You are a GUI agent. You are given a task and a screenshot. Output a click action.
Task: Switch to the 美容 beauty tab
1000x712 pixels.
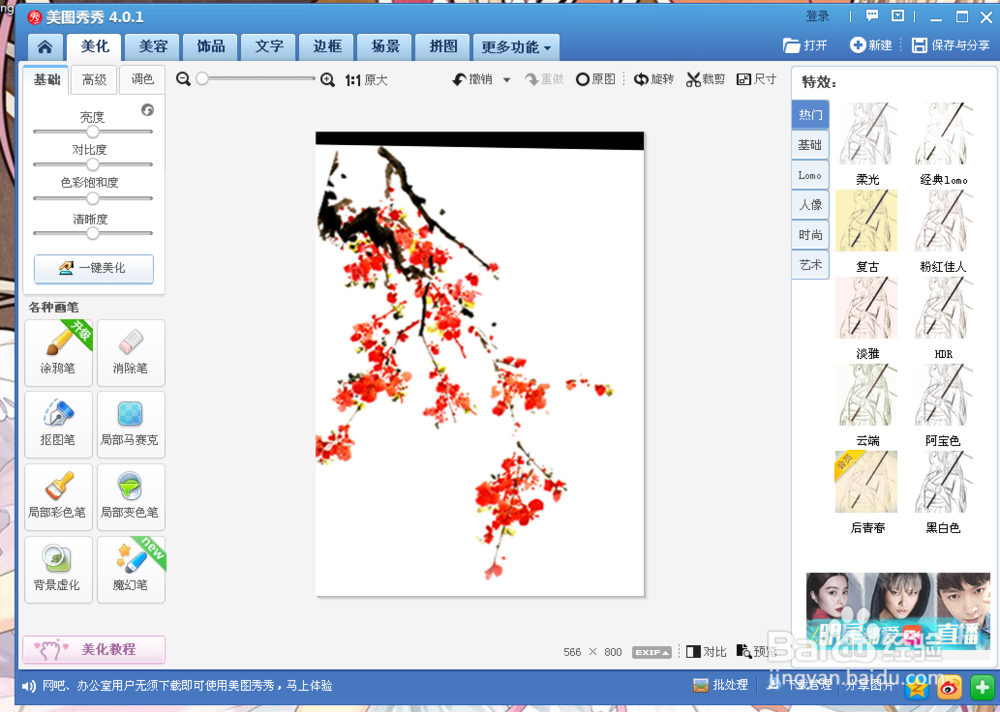153,47
